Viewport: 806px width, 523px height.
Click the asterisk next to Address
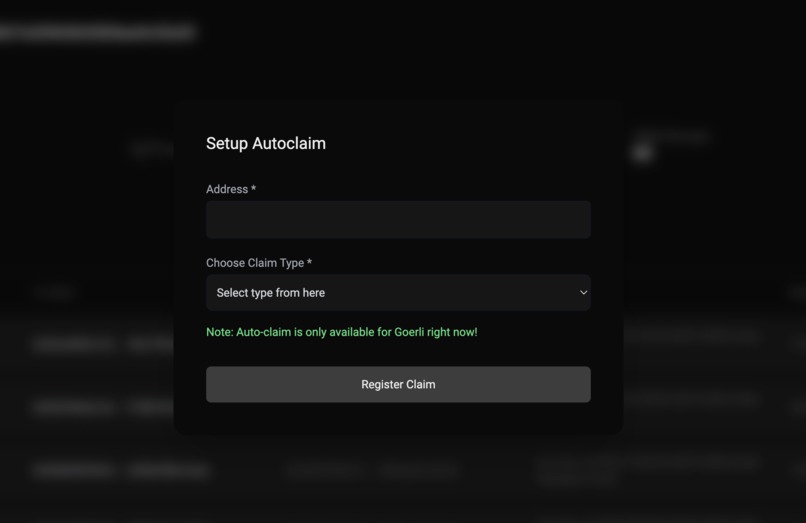253,189
